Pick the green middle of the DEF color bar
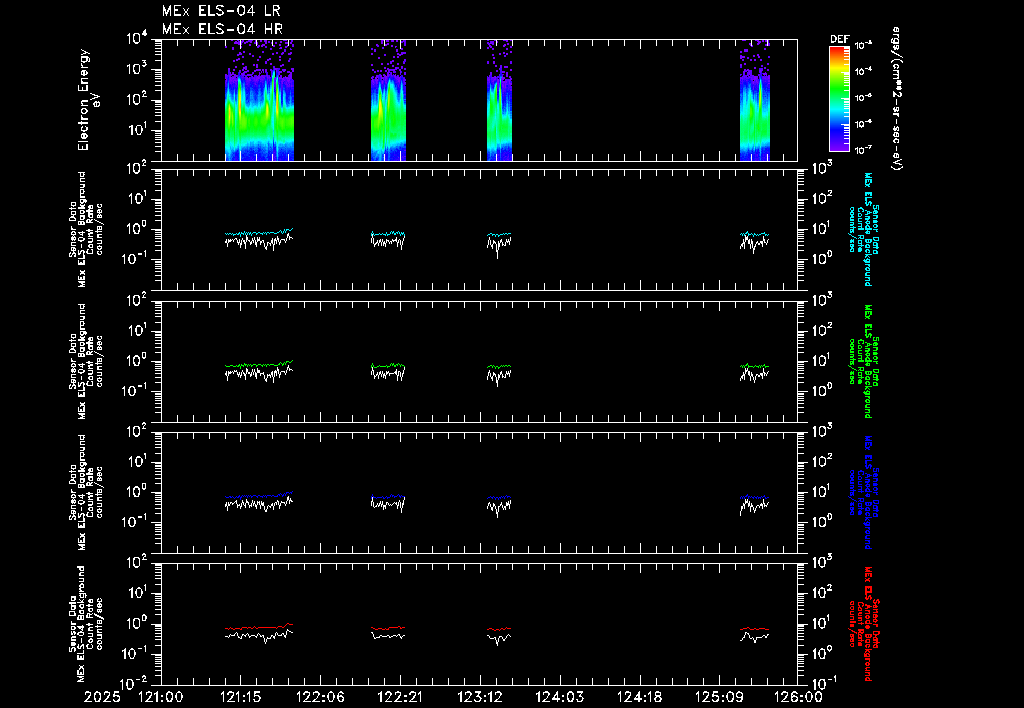This screenshot has height=708, width=1024. coord(839,88)
